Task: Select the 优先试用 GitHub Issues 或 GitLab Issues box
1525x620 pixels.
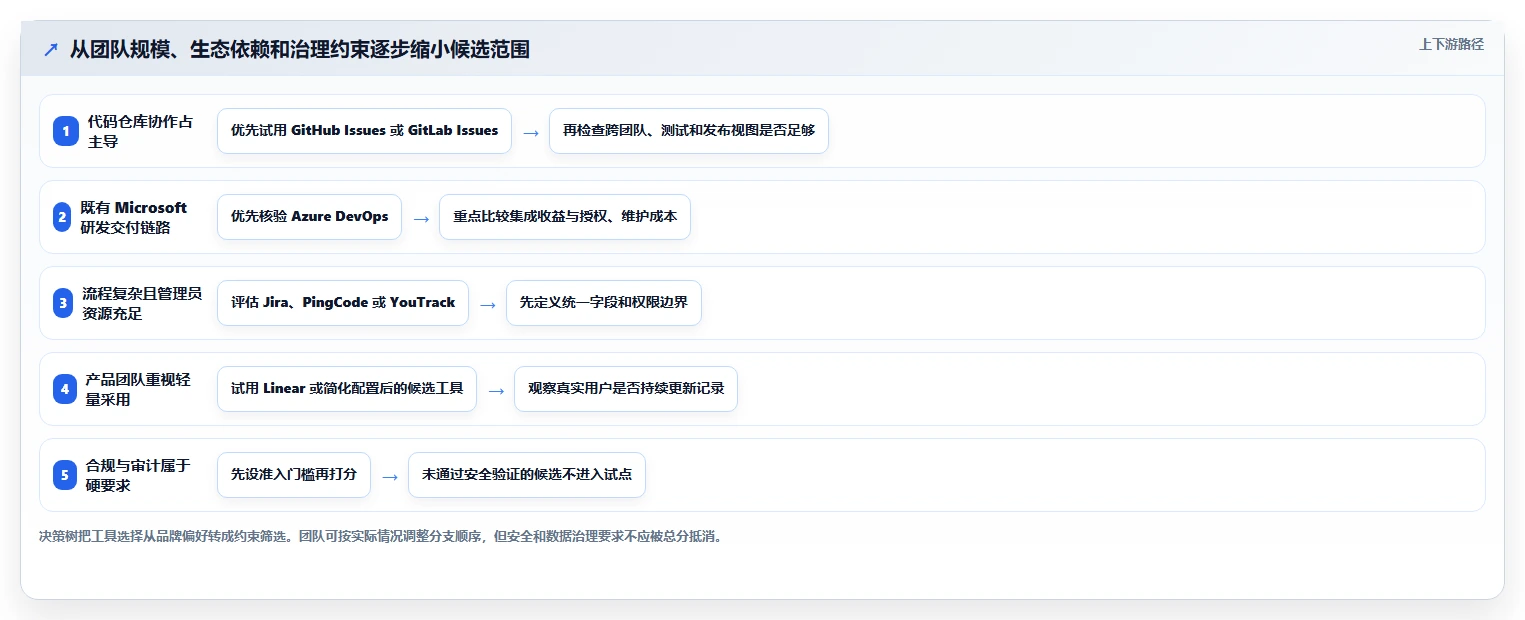Action: [x=364, y=131]
